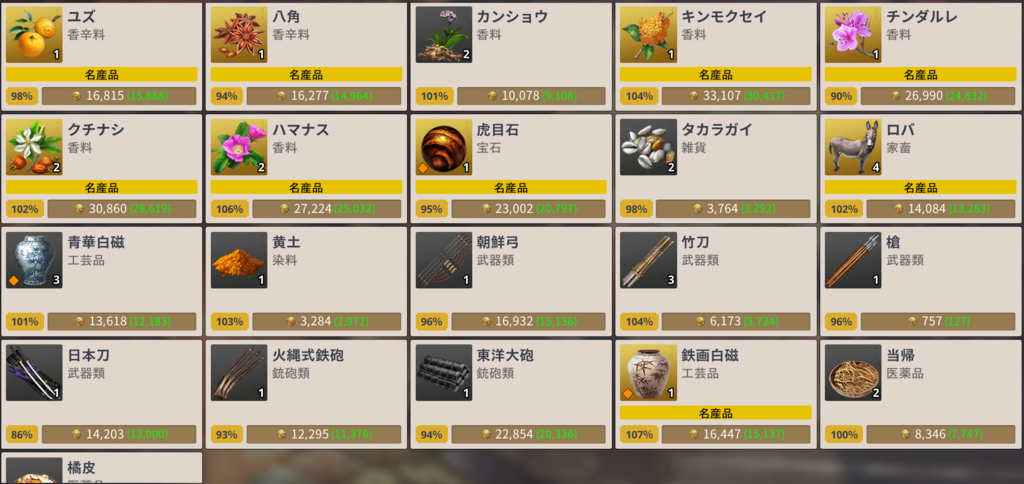Viewport: 1024px width, 484px height.
Task: Click the 火縄式鉄砲 matchlock gun icon
Action: [x=239, y=372]
